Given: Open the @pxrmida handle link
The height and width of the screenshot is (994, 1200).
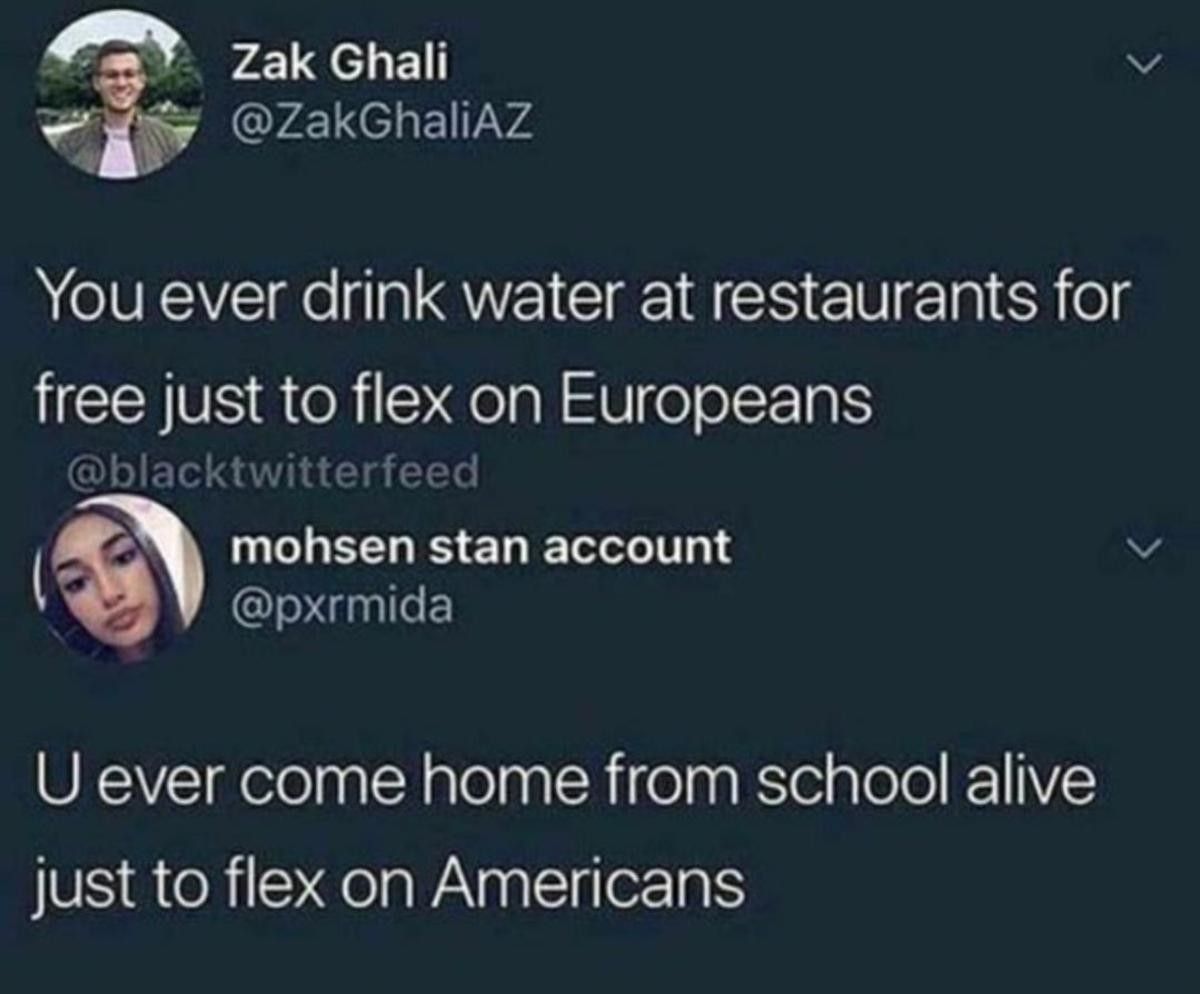Looking at the screenshot, I should click(341, 607).
